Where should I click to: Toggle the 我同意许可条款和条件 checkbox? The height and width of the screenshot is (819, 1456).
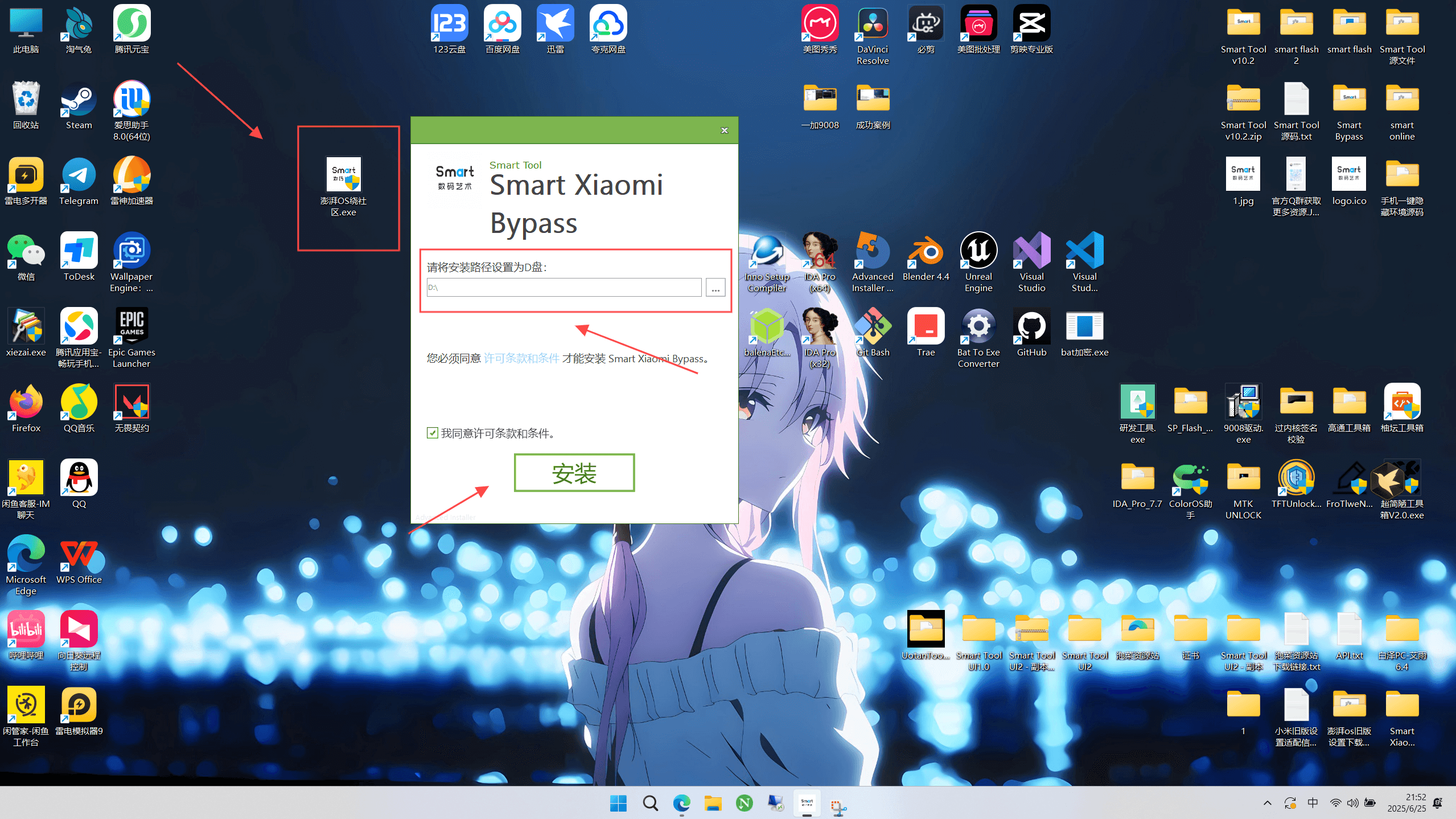[x=432, y=433]
